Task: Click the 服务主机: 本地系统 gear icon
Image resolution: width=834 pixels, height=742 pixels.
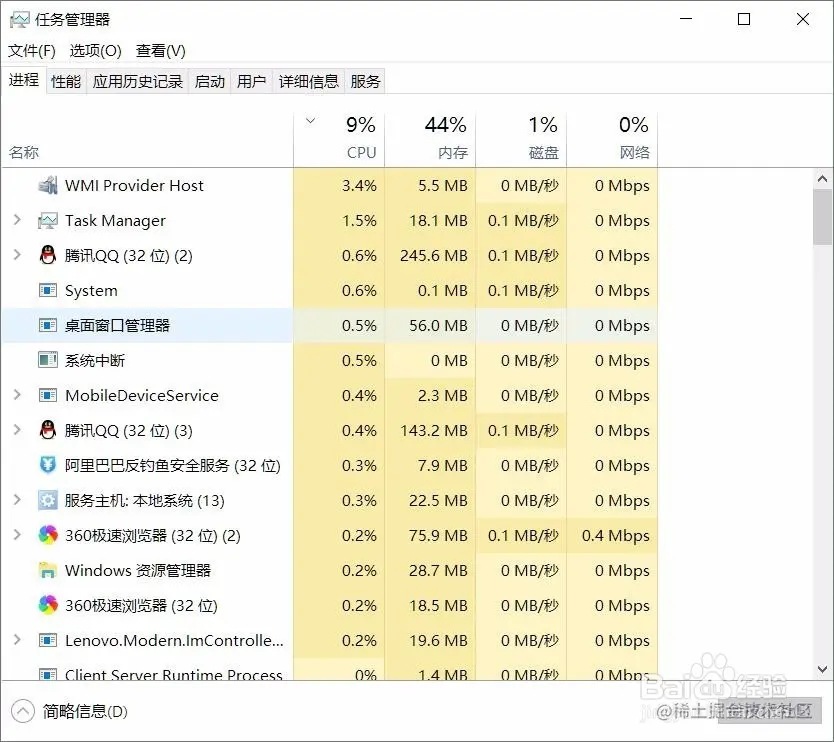Action: coord(48,500)
